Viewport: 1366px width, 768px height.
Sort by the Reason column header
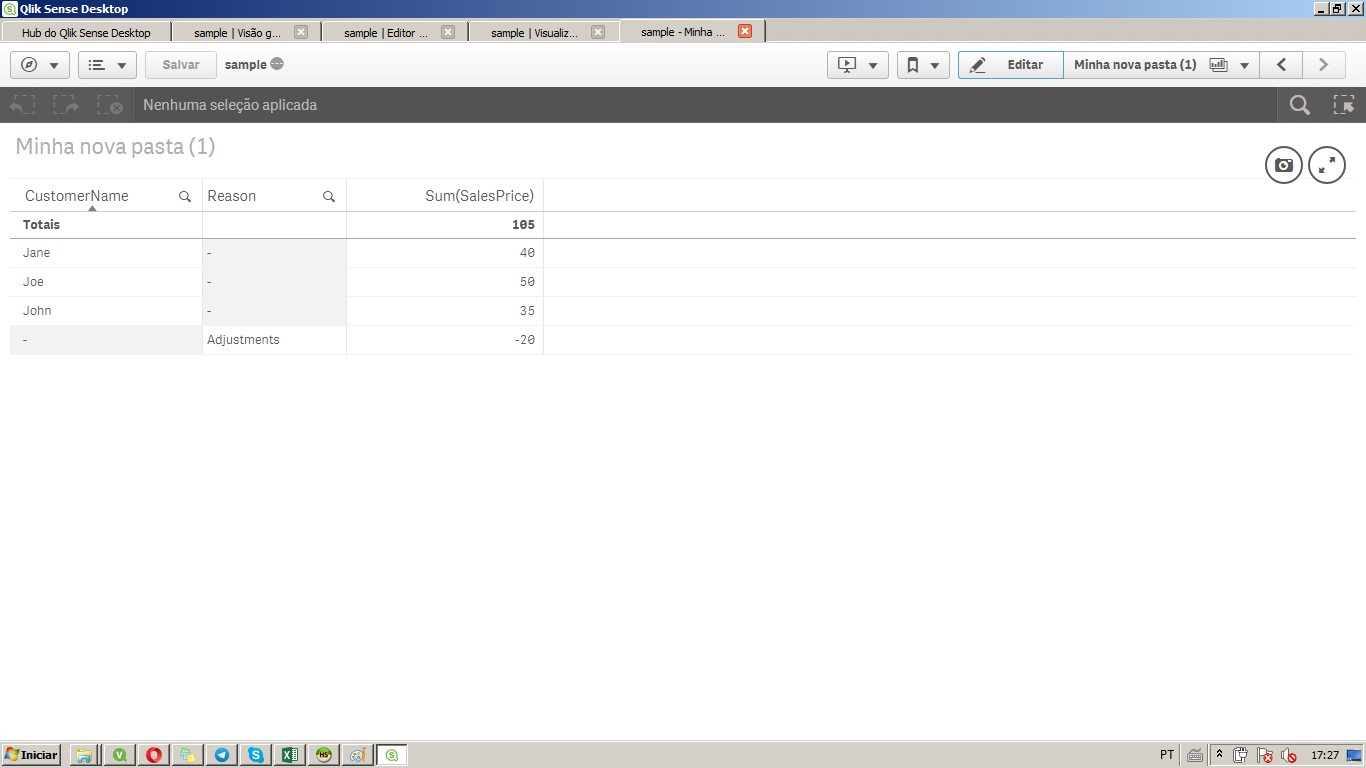coord(232,196)
